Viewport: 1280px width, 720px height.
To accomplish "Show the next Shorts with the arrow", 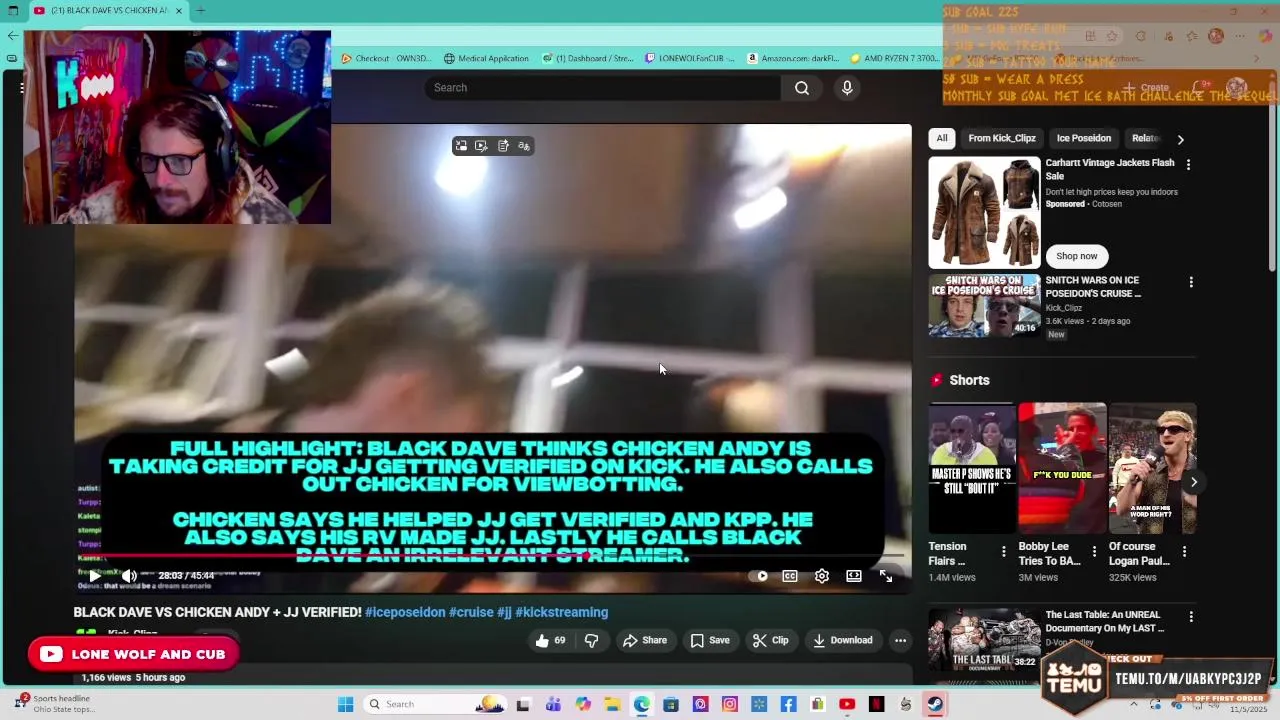I will click(1193, 482).
